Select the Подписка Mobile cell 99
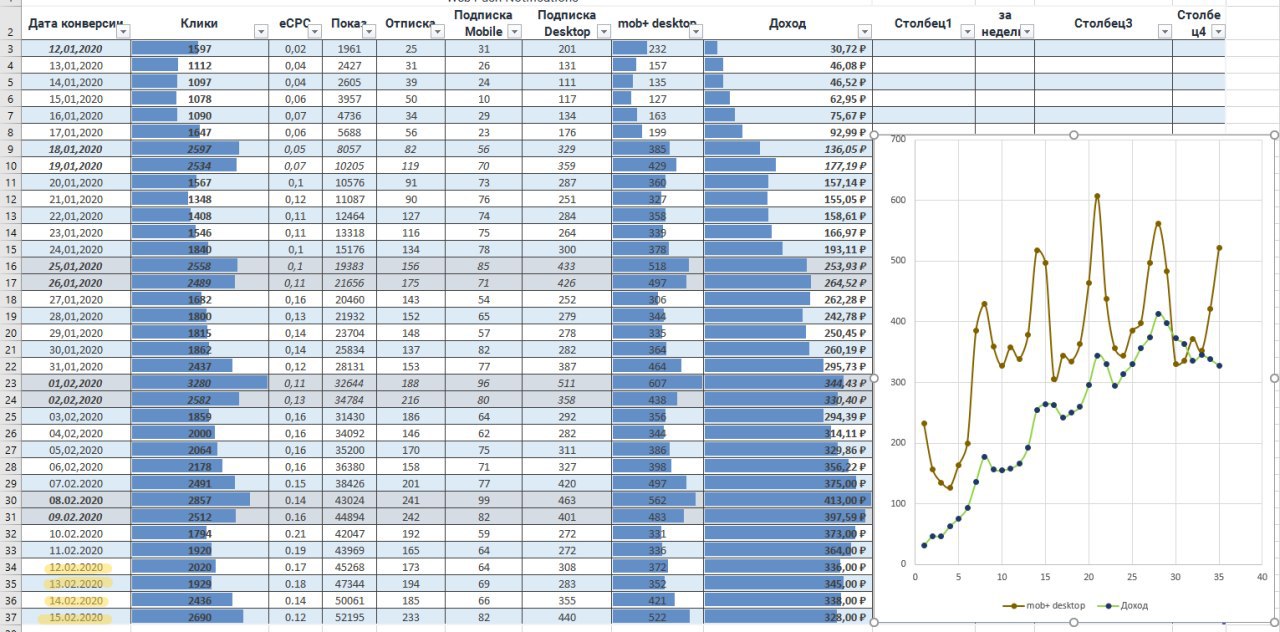The width and height of the screenshot is (1280, 632). (484, 500)
